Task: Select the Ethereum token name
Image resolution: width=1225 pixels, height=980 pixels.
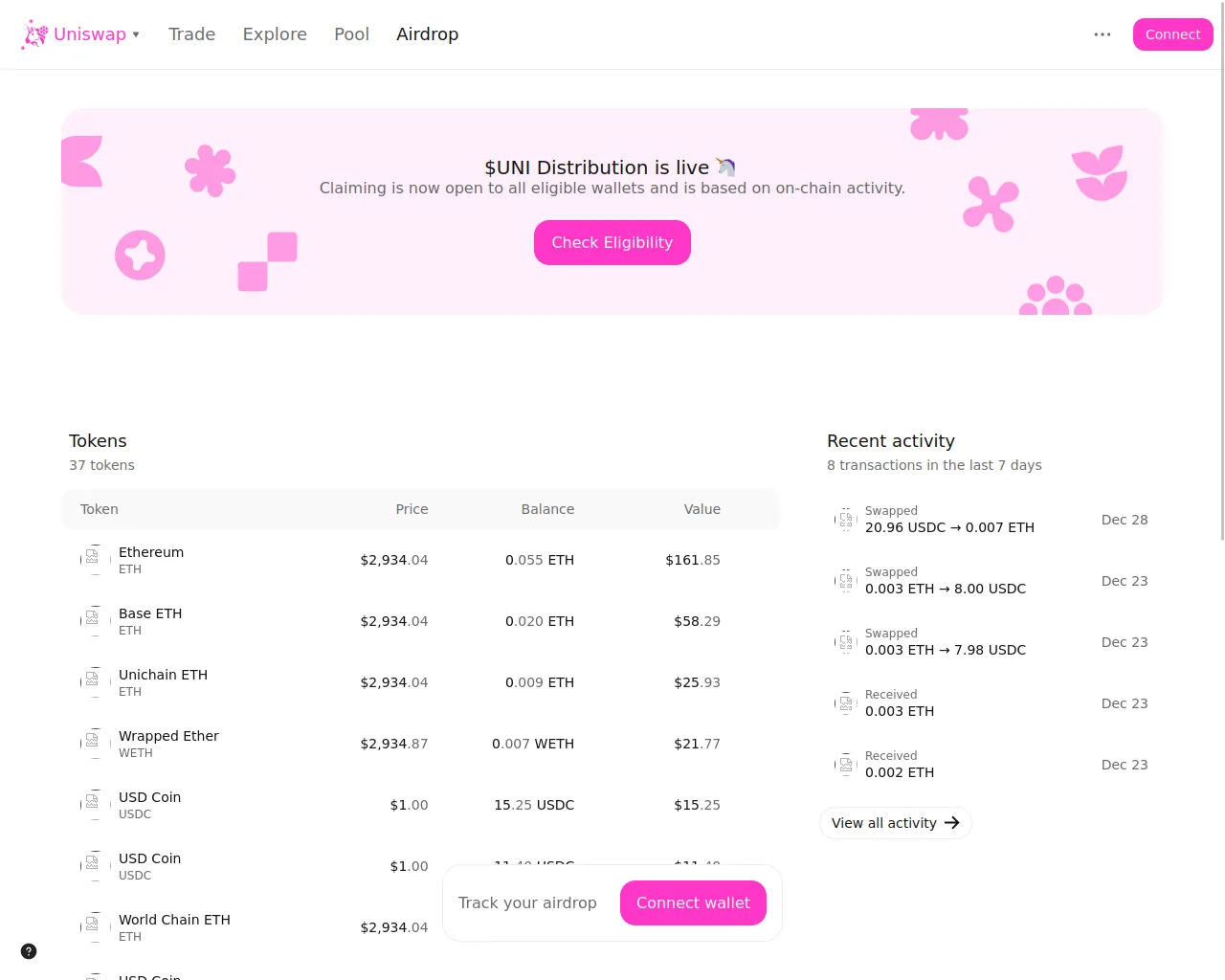Action: click(151, 552)
